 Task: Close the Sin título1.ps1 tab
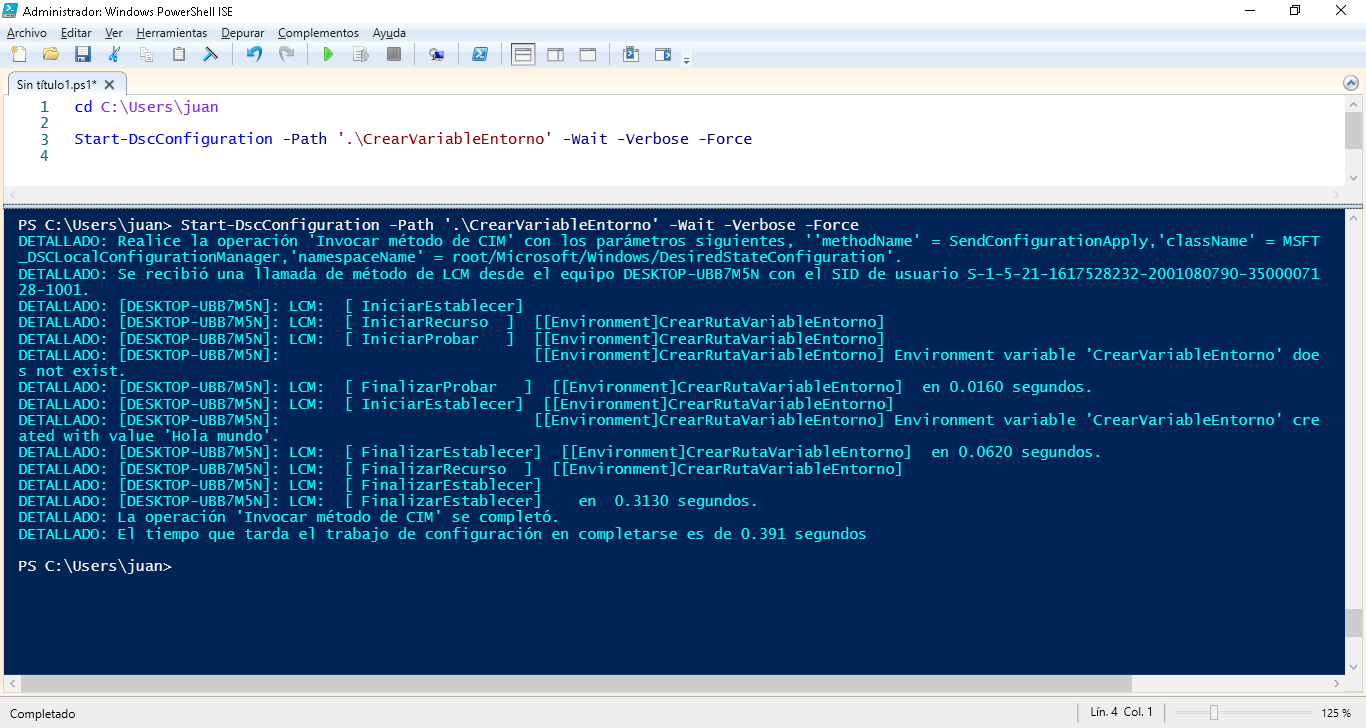(110, 85)
